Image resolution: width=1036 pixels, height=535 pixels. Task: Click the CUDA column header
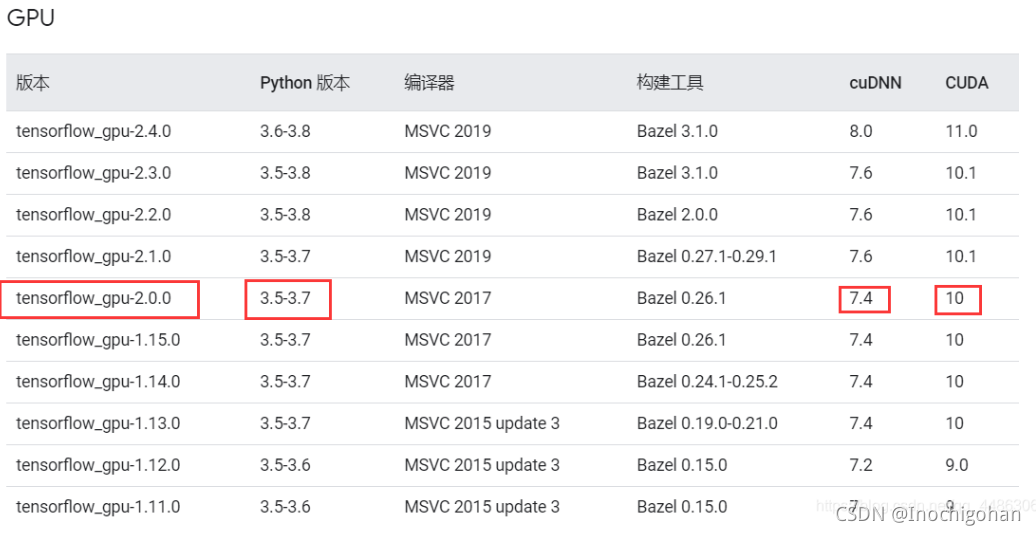point(967,83)
